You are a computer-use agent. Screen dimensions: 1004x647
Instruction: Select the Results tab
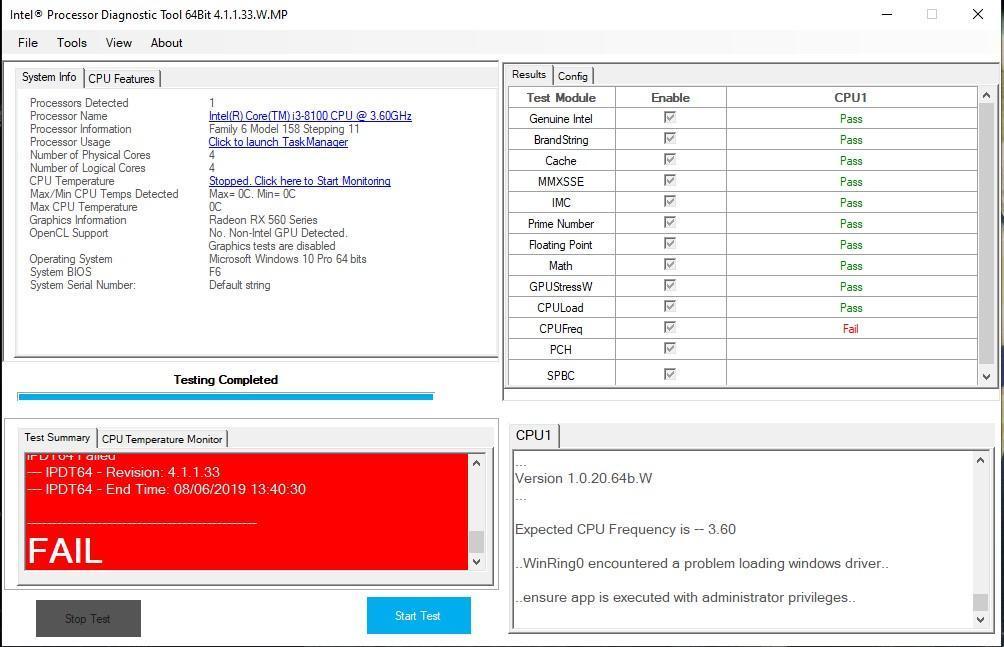[529, 74]
